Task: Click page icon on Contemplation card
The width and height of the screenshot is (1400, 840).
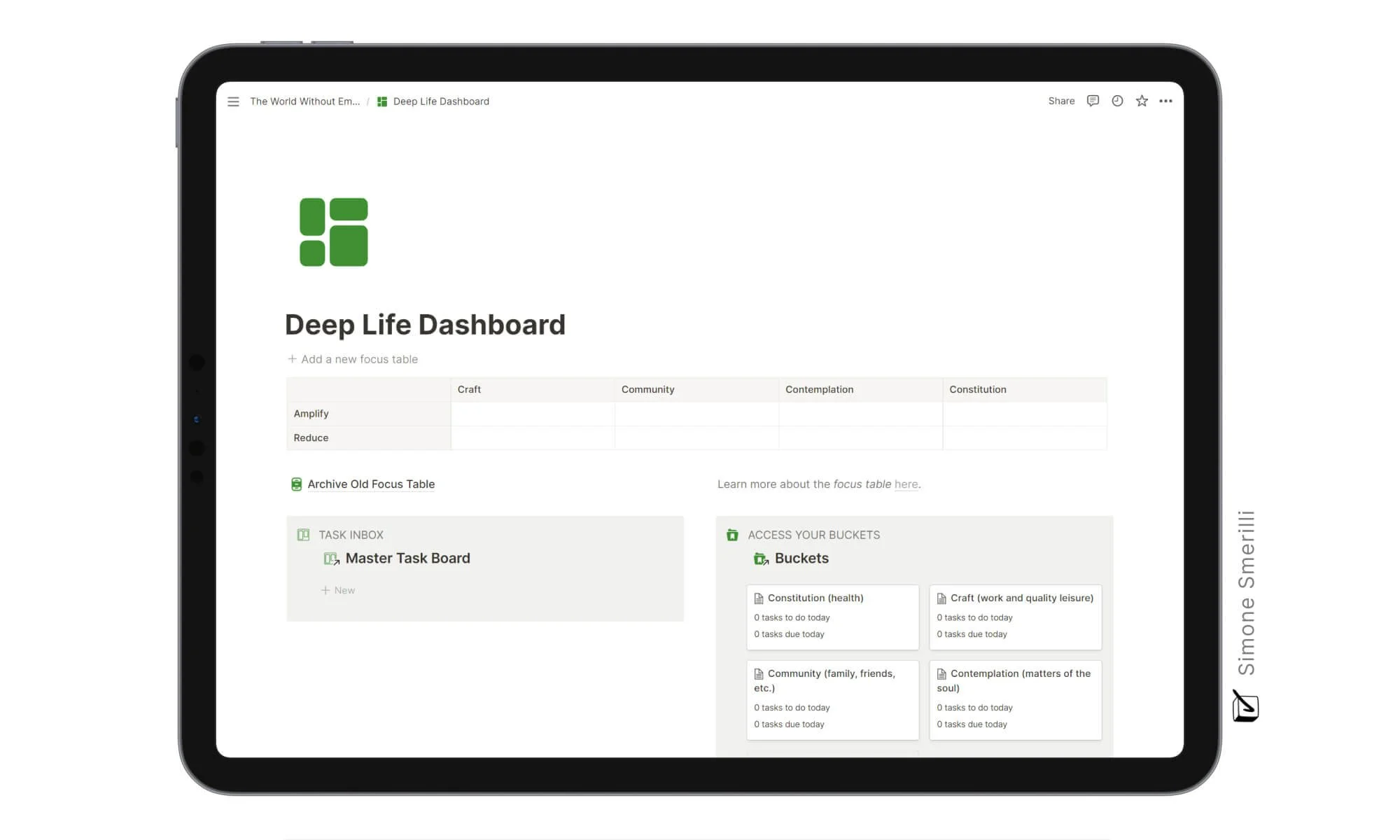Action: pyautogui.click(x=941, y=674)
